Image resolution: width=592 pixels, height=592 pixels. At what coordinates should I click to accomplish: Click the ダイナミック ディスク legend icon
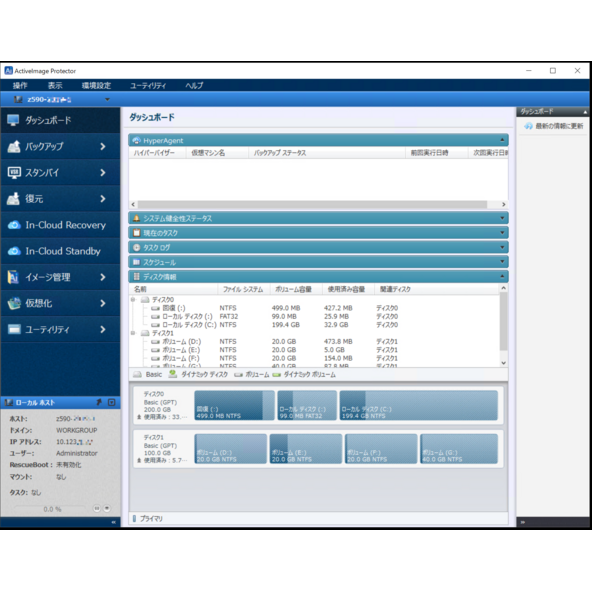173,374
